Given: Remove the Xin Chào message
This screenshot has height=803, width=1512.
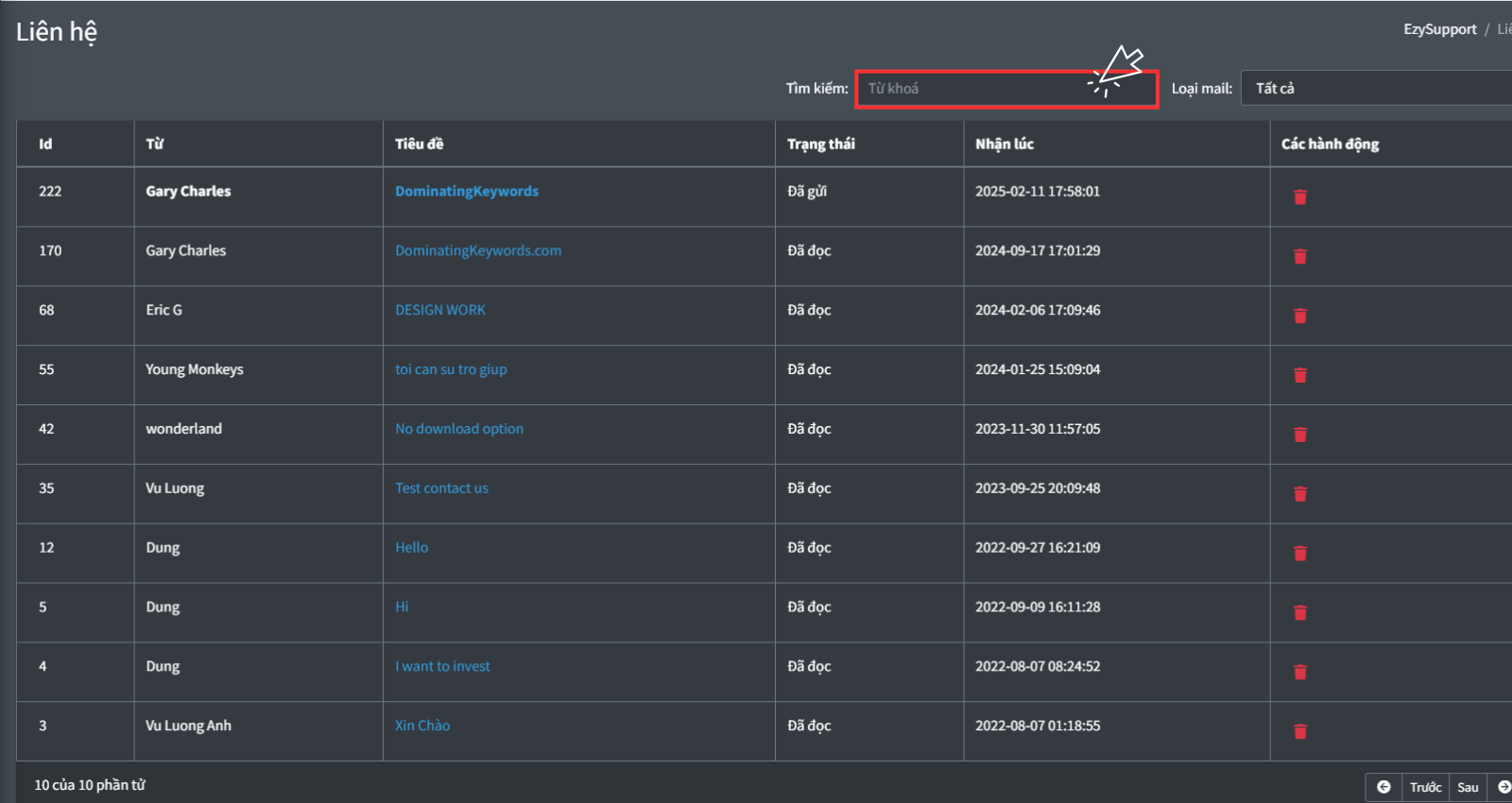Looking at the screenshot, I should (1300, 731).
